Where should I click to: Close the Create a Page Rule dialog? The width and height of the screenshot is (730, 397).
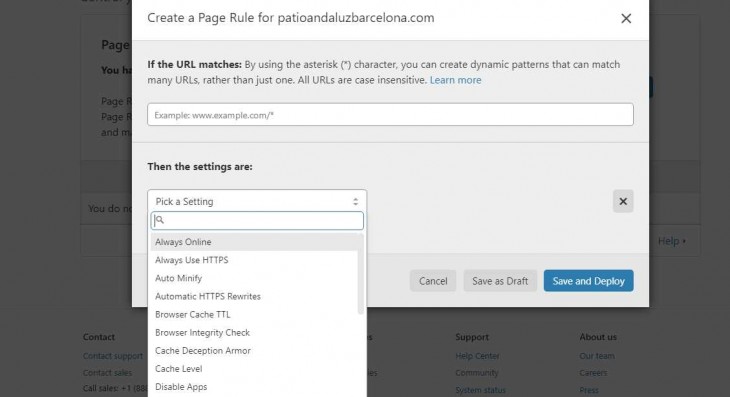pos(626,19)
